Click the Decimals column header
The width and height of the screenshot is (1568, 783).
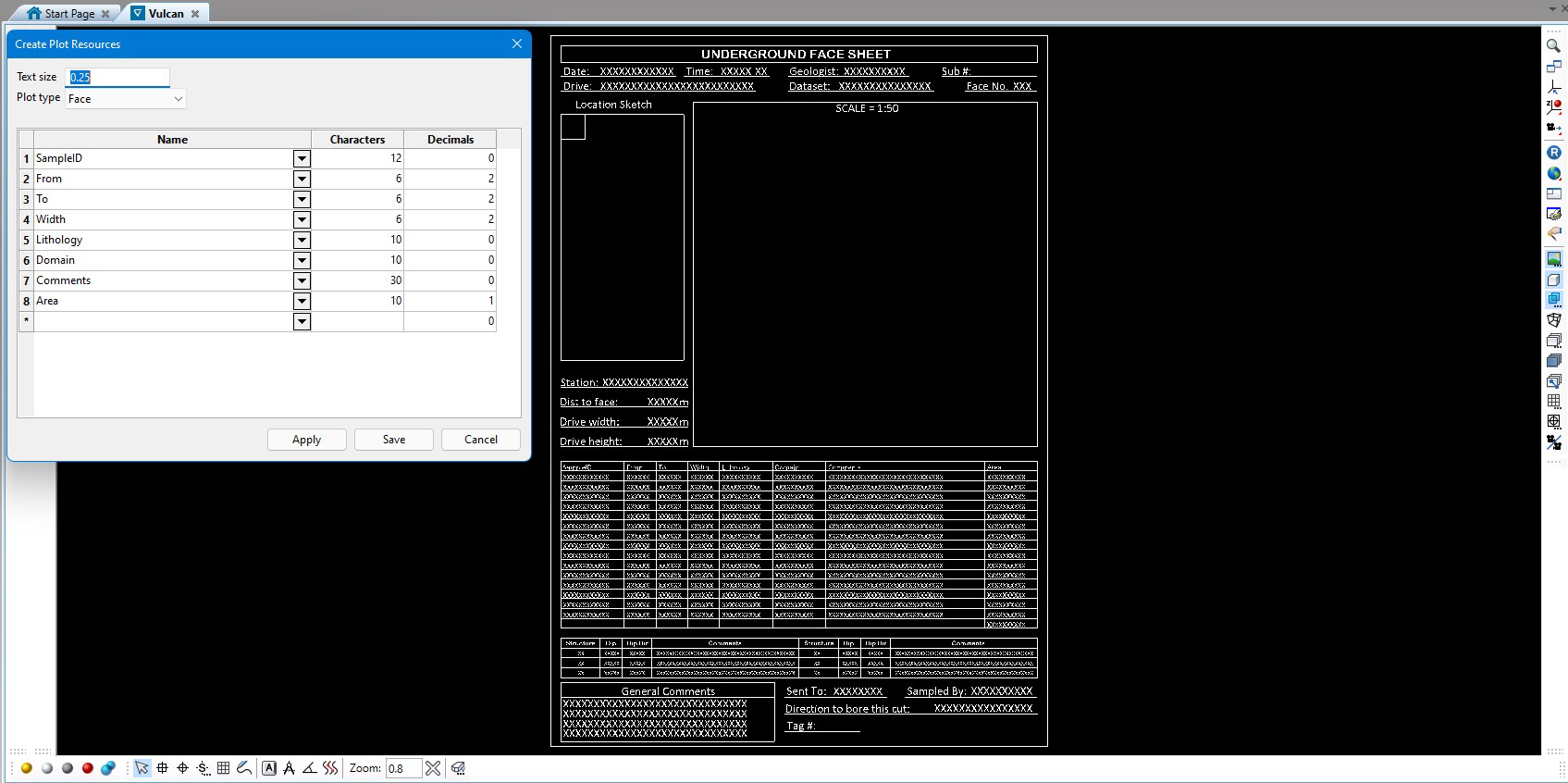click(x=451, y=140)
